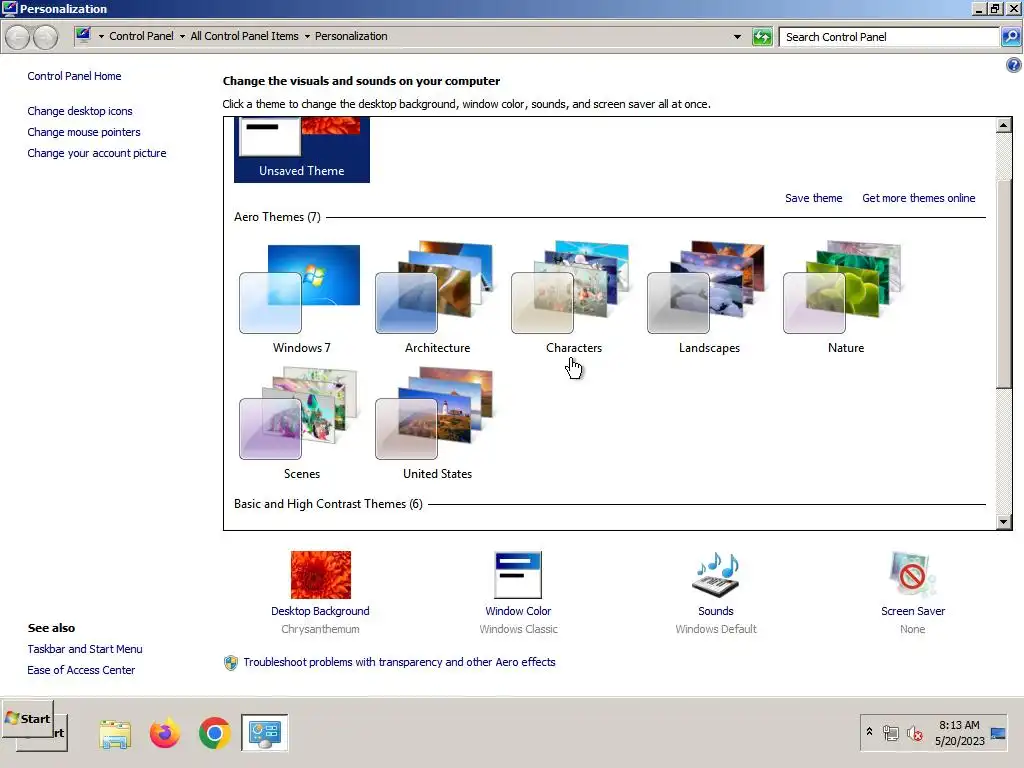1024x768 pixels.
Task: Choose the United States theme
Action: tap(437, 424)
